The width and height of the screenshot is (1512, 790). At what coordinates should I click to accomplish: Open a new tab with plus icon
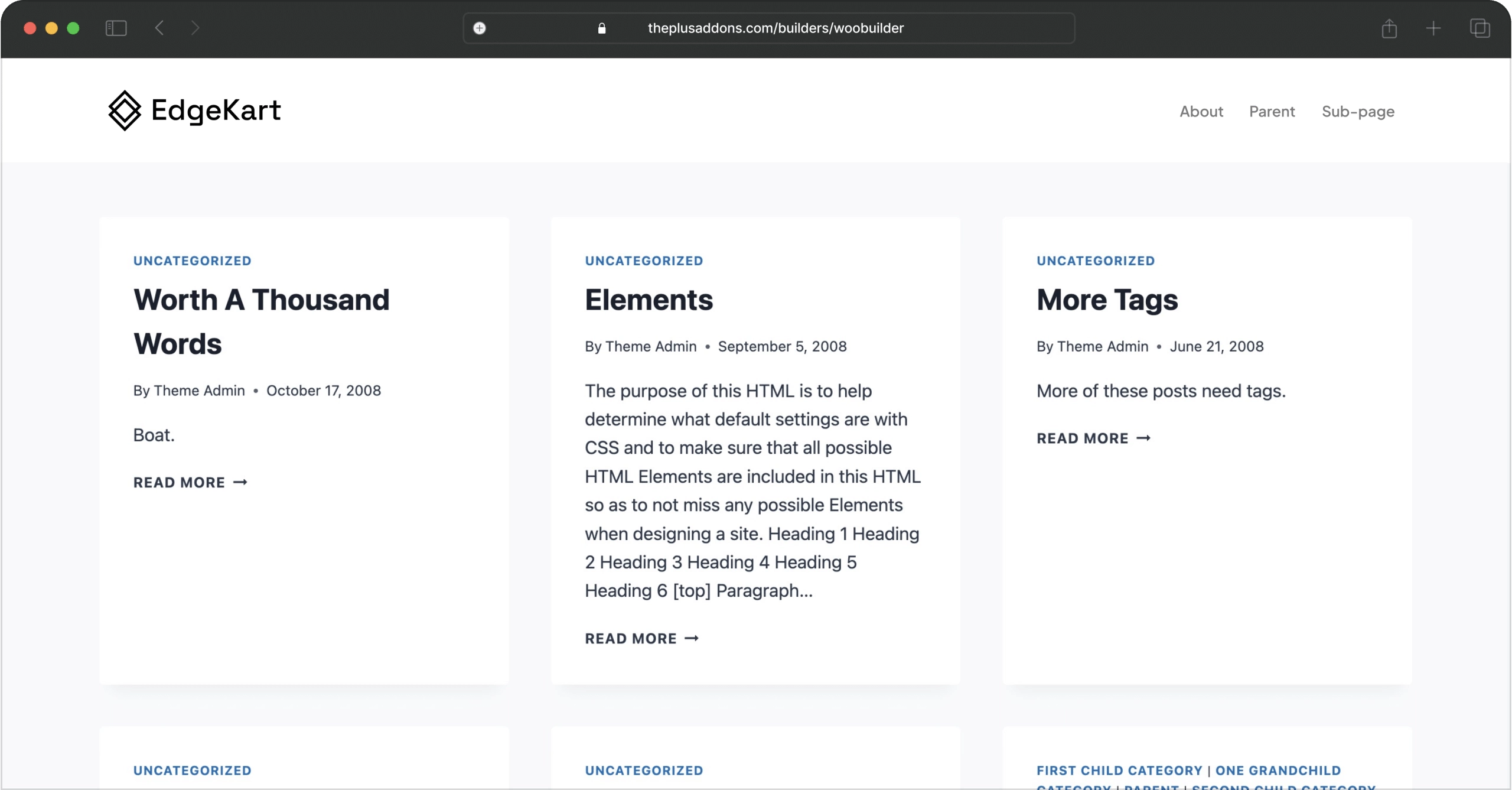point(1433,28)
